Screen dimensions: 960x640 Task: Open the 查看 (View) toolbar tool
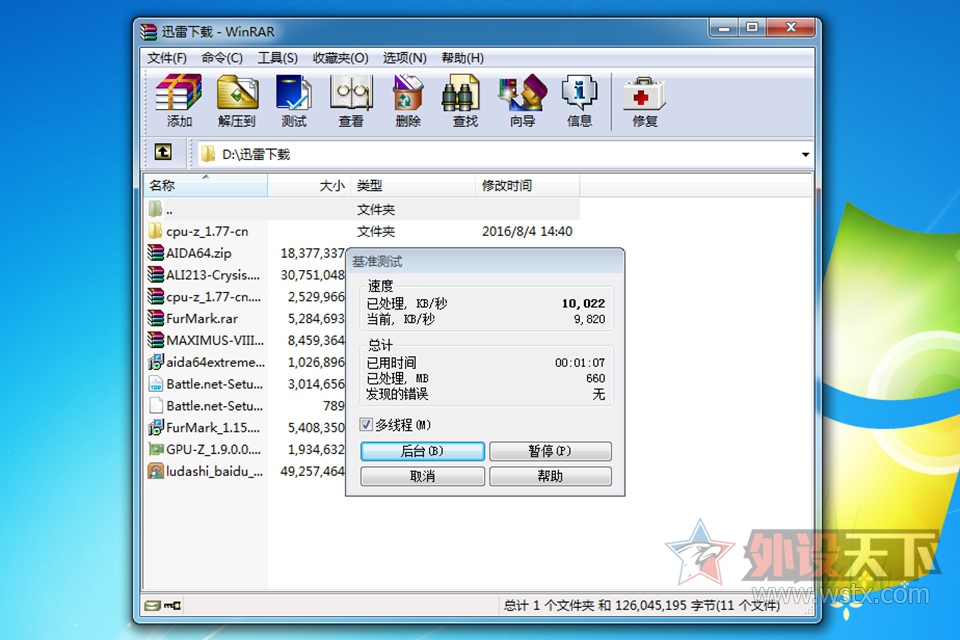click(x=351, y=100)
